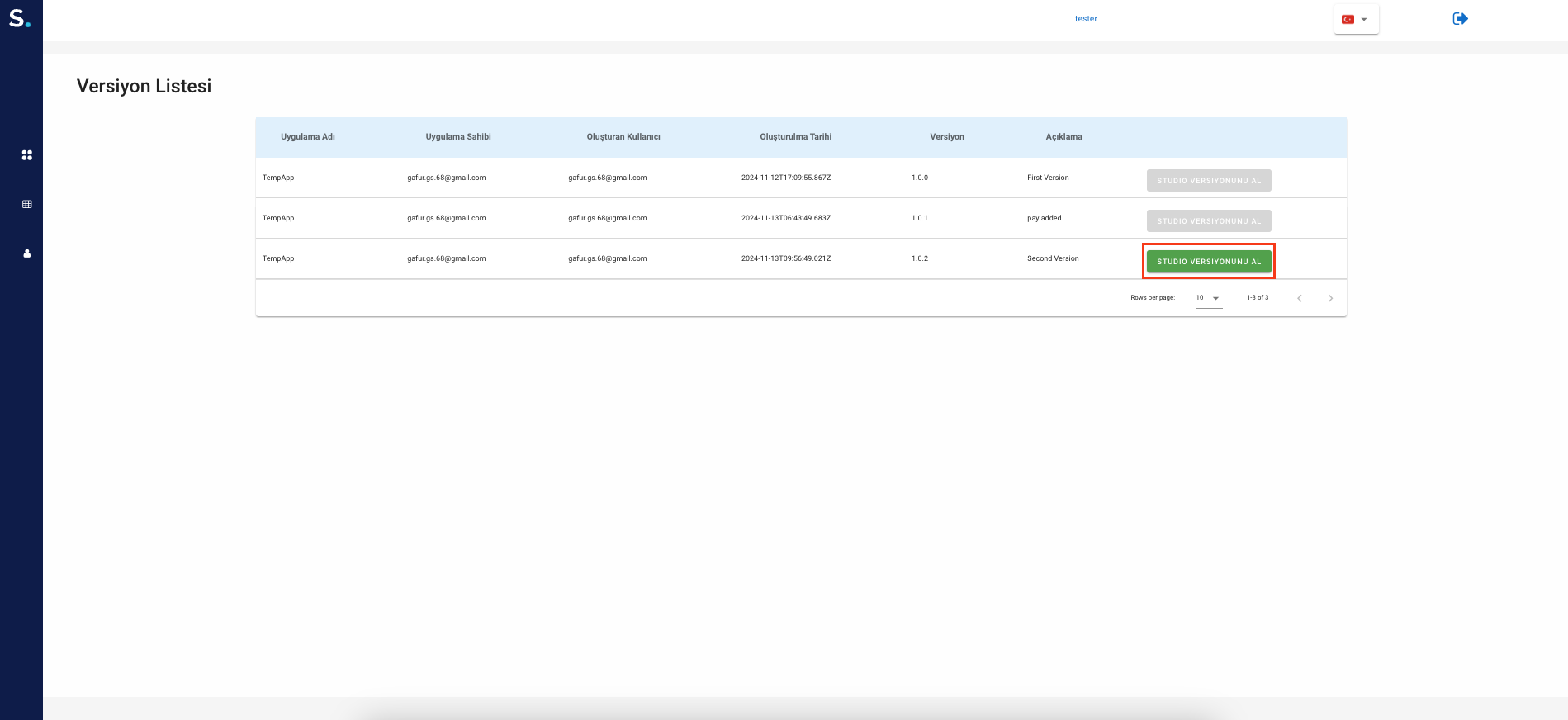The image size is (1568, 720).
Task: Expand the Rows per page dropdown
Action: point(1209,298)
